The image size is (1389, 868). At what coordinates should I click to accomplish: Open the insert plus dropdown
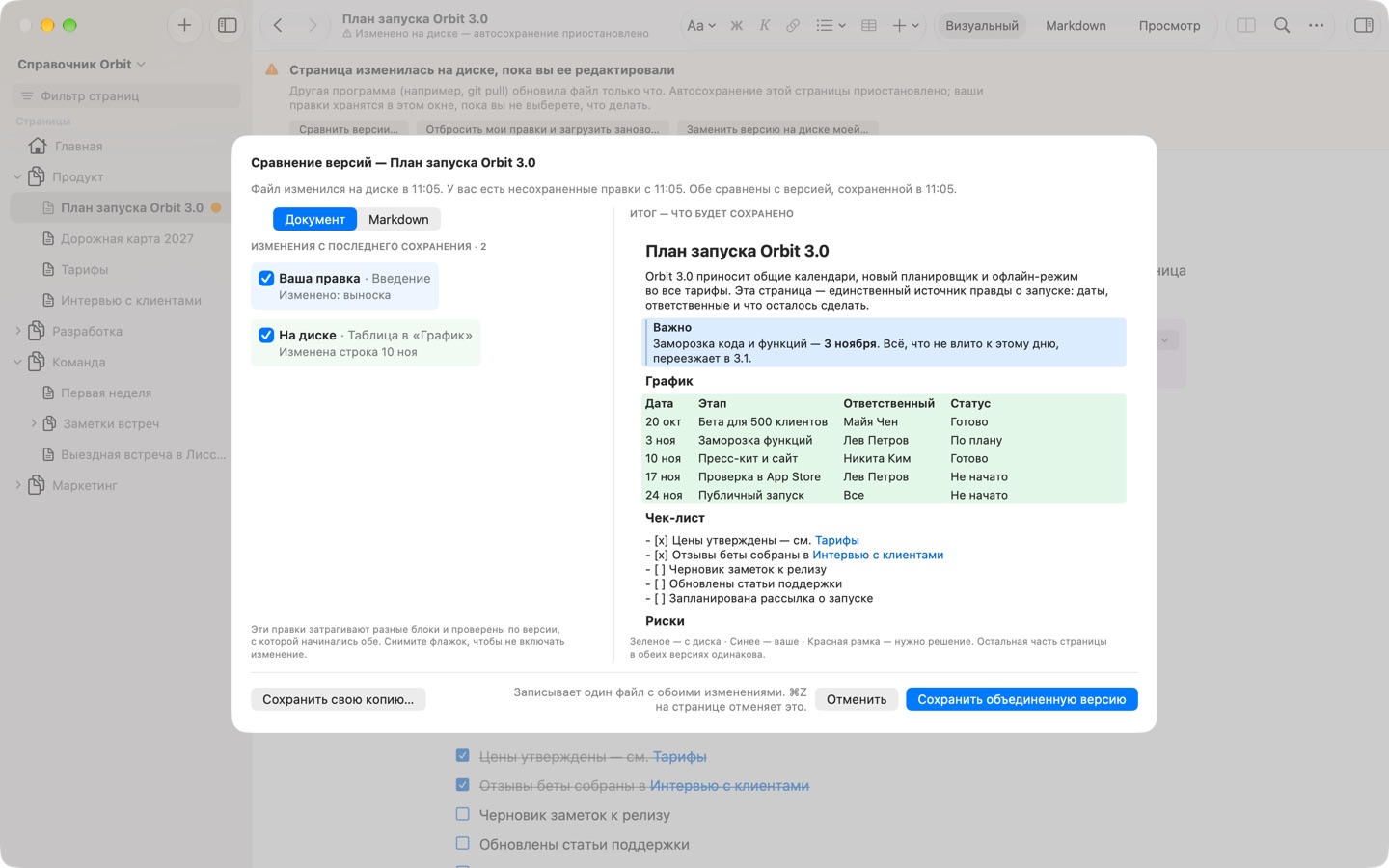click(906, 26)
